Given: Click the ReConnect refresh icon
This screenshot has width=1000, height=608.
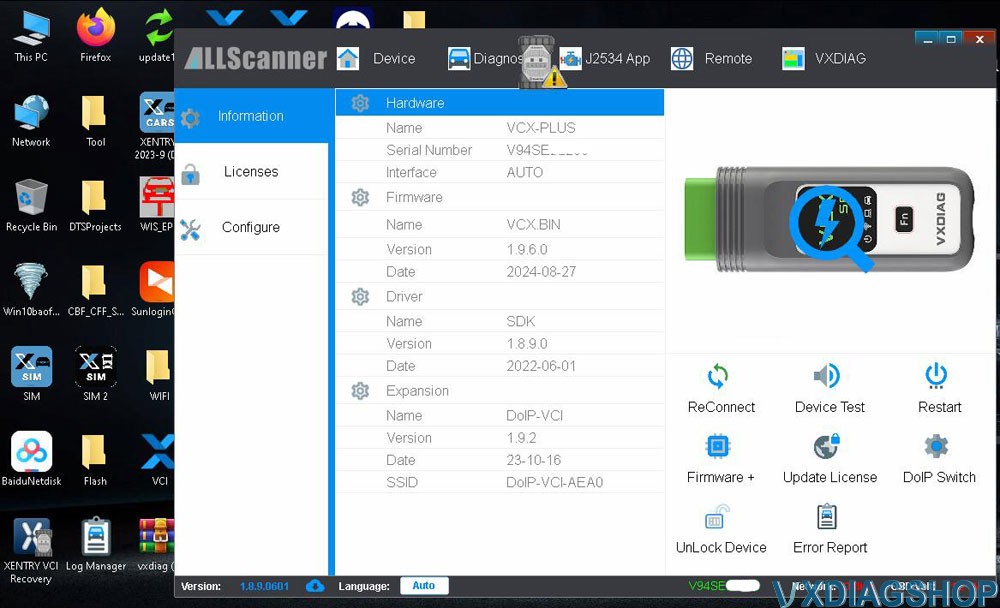Looking at the screenshot, I should [718, 376].
